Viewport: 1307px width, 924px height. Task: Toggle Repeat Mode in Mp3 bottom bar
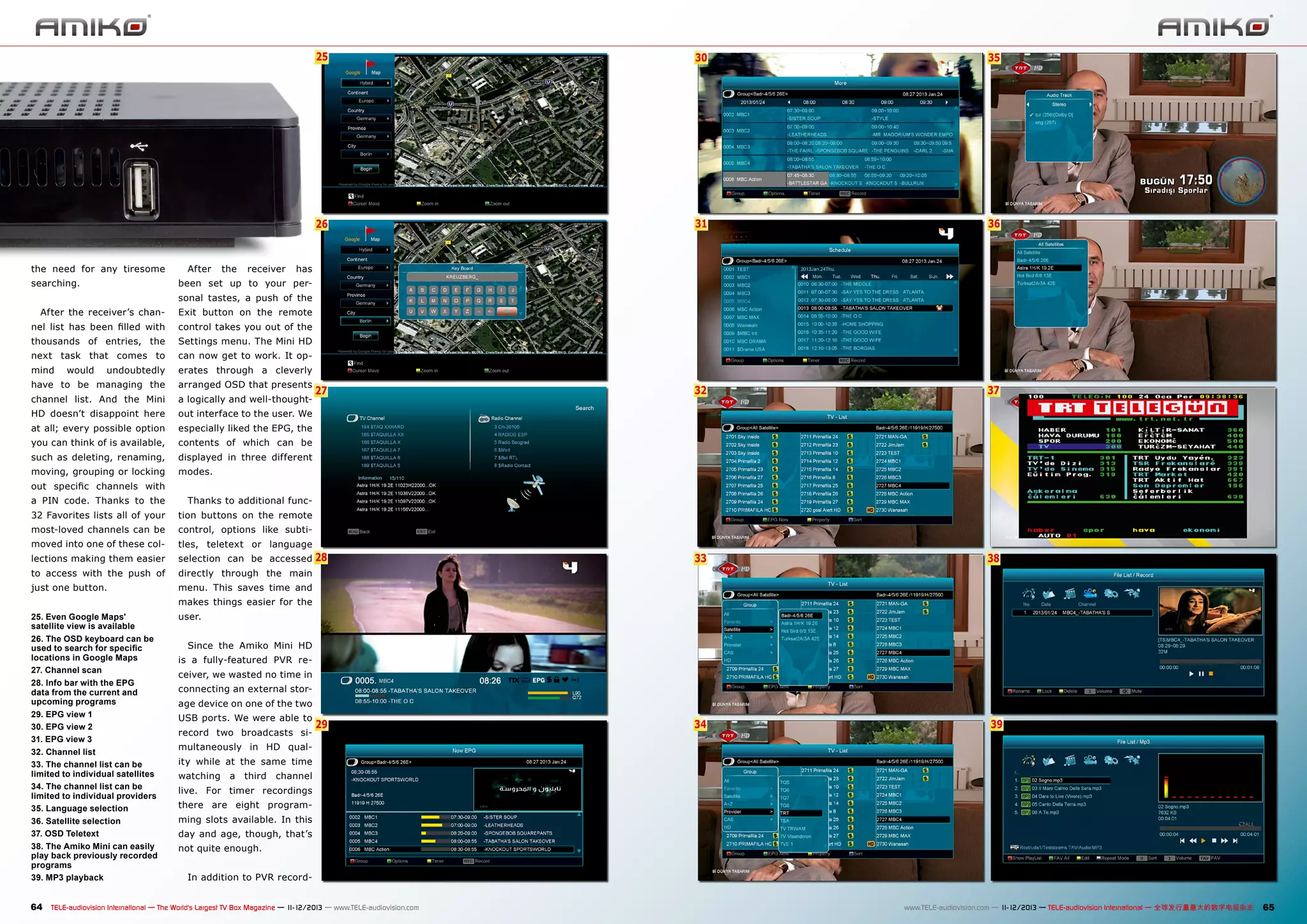[1113, 858]
